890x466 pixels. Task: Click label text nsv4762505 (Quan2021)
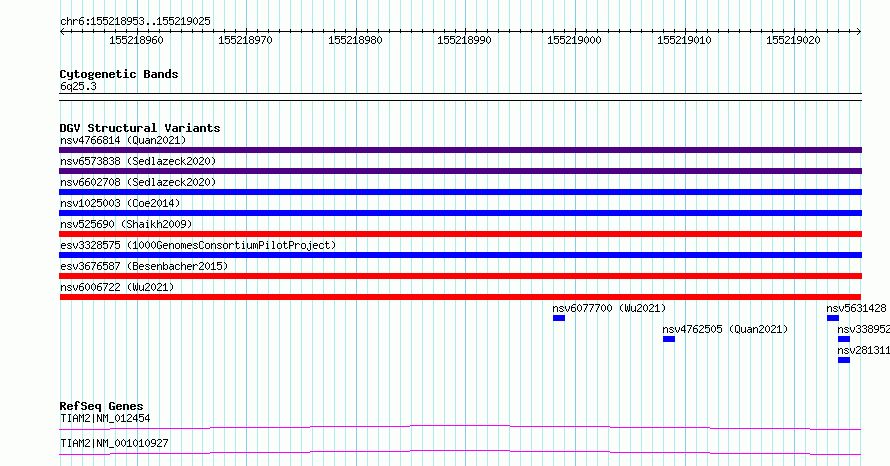click(725, 329)
